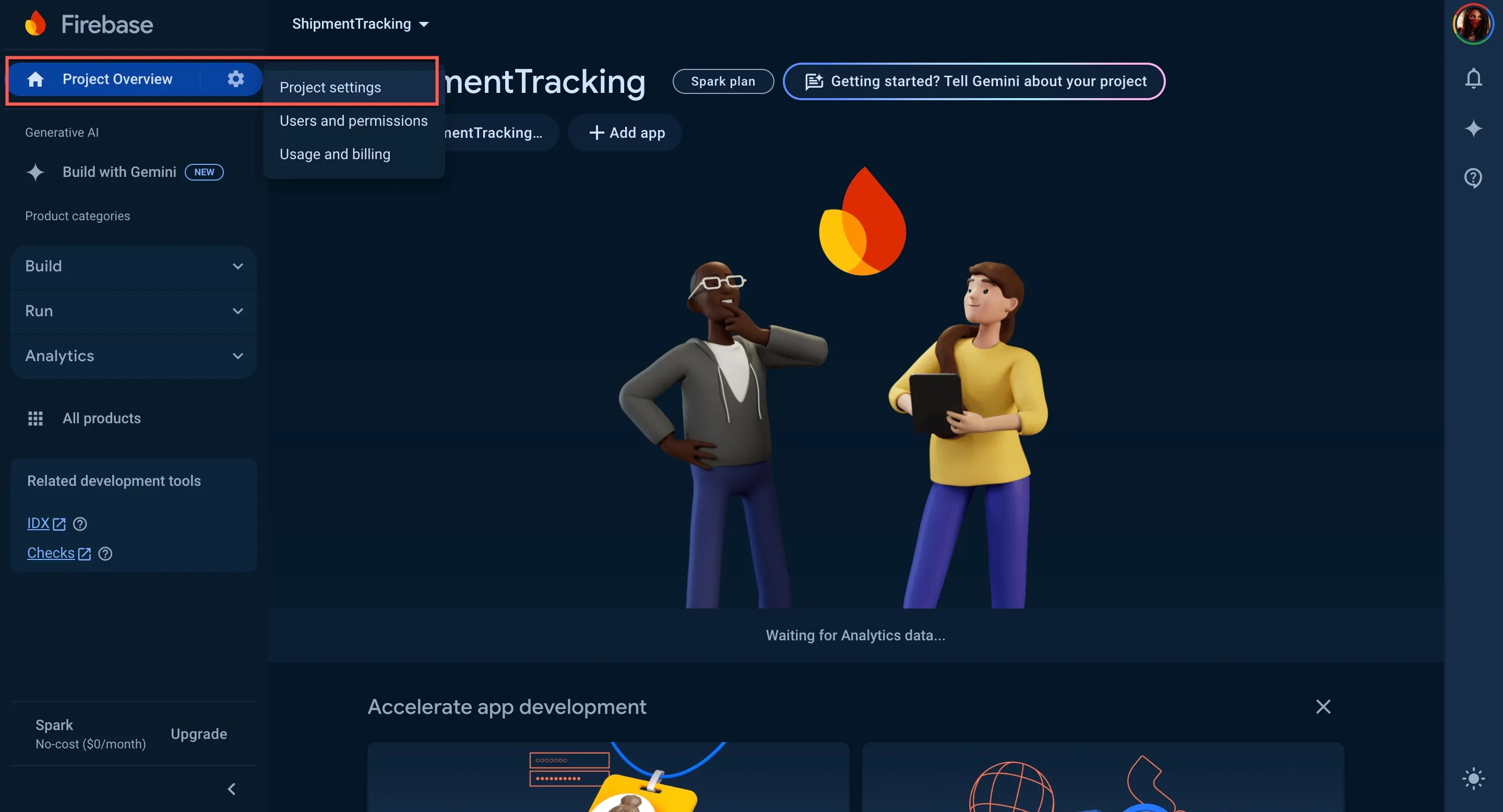Expand the Run category
The height and width of the screenshot is (812, 1503).
(134, 312)
